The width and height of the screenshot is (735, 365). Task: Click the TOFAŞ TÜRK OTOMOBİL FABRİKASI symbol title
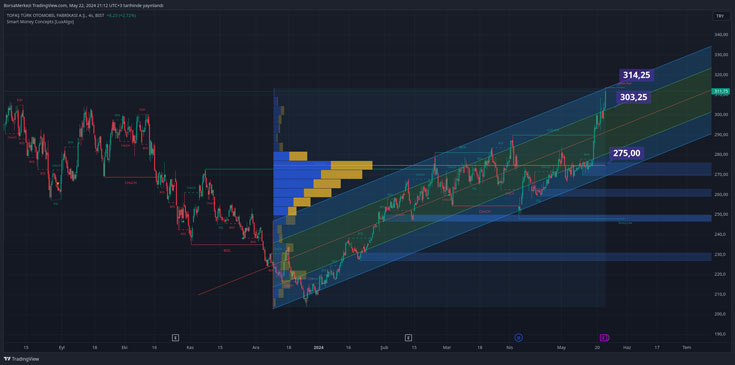click(55, 15)
